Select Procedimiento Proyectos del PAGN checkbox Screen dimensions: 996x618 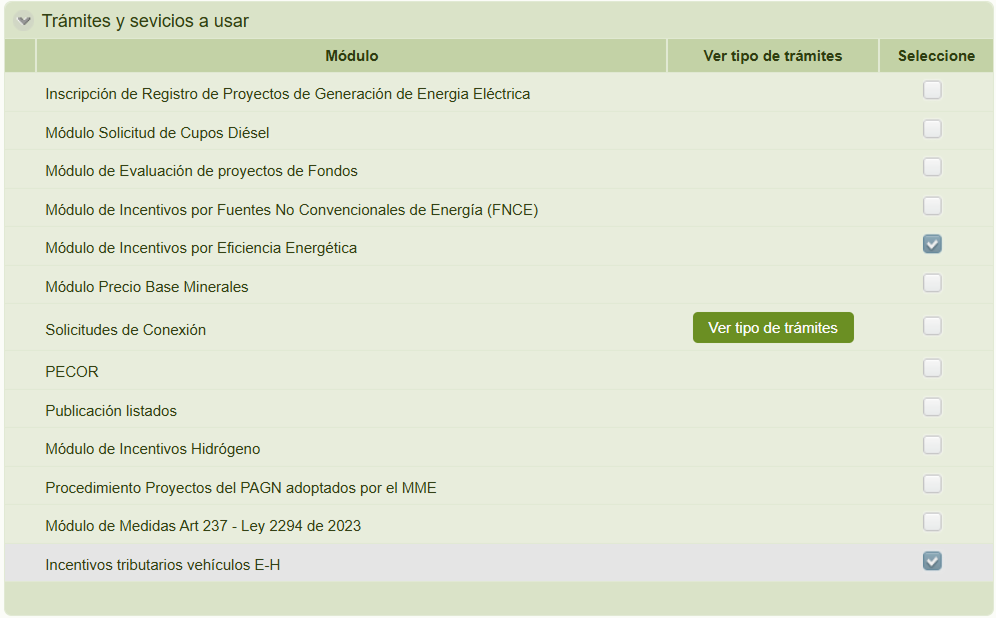point(932,484)
